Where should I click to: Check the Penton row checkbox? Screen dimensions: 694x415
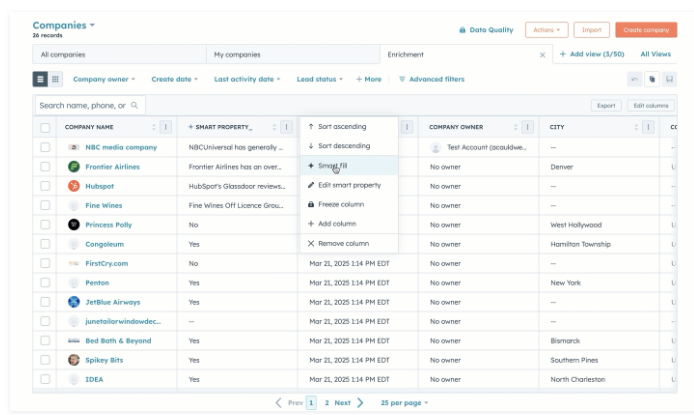(x=45, y=282)
